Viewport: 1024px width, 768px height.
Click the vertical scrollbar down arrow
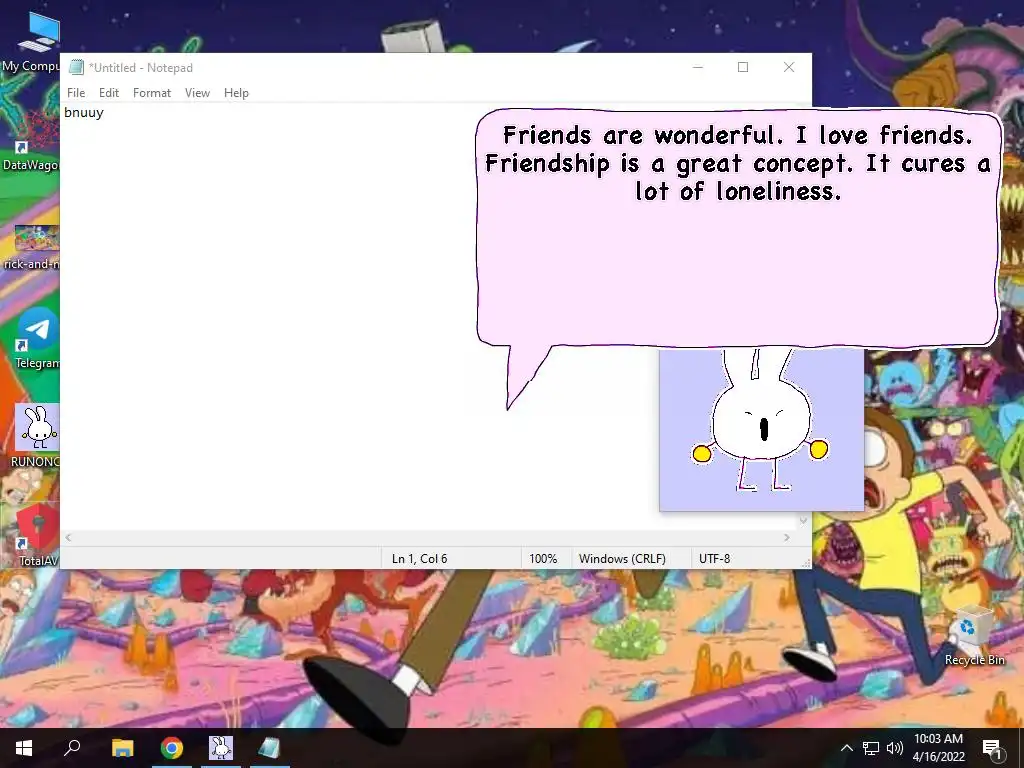tap(804, 520)
